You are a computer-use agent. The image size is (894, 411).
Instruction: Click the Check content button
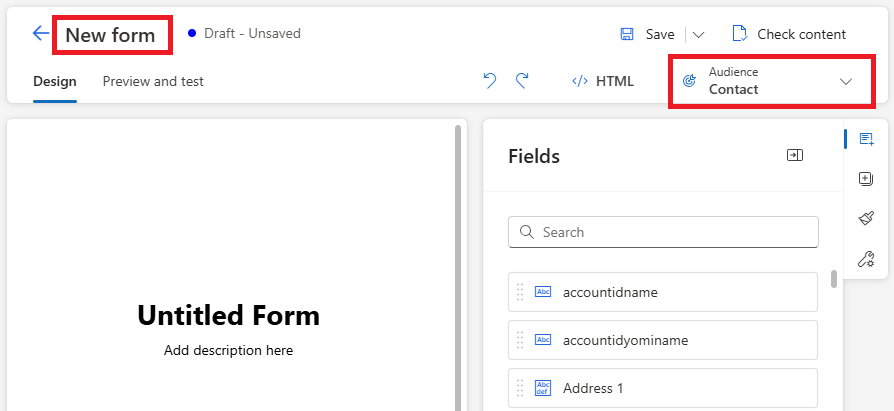789,34
